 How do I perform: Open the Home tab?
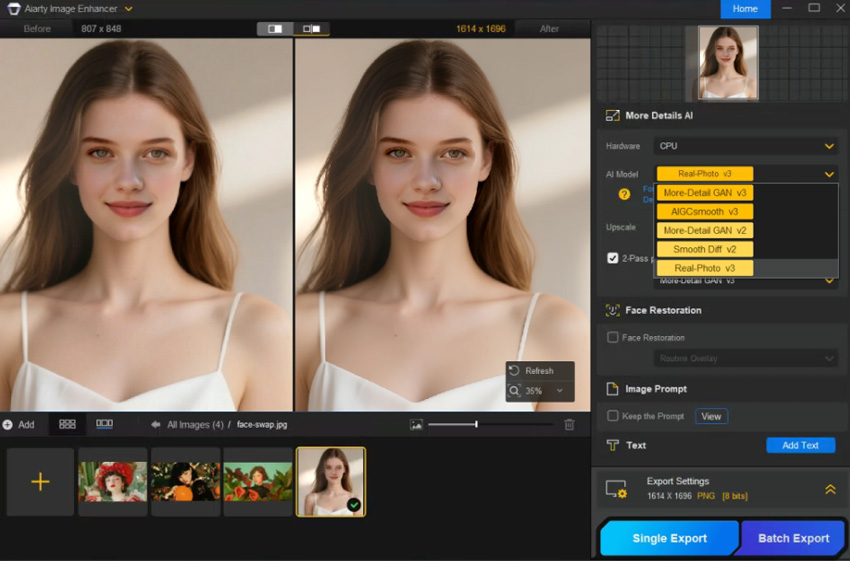[745, 9]
